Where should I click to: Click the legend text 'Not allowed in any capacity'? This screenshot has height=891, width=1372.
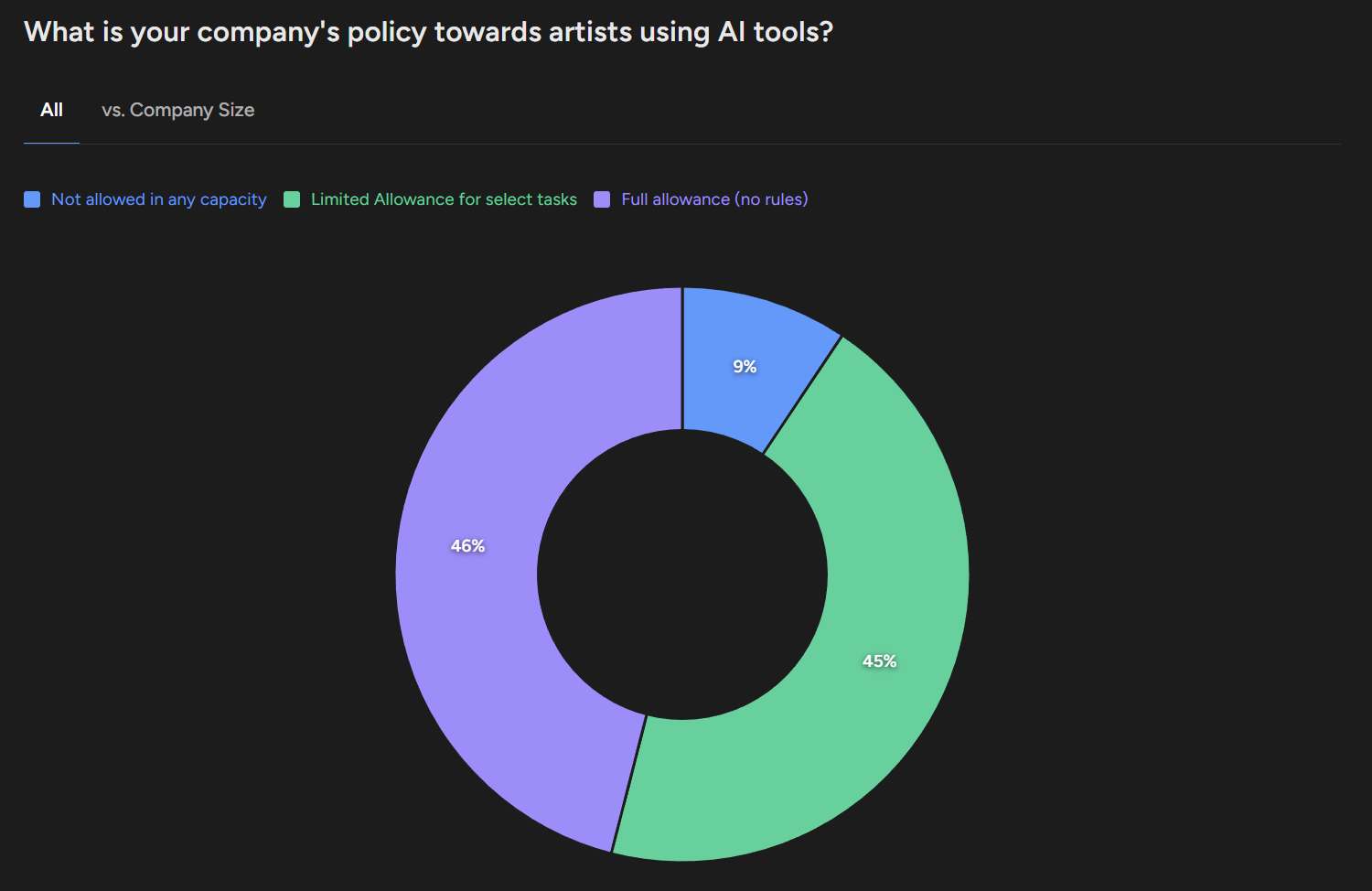[x=158, y=199]
